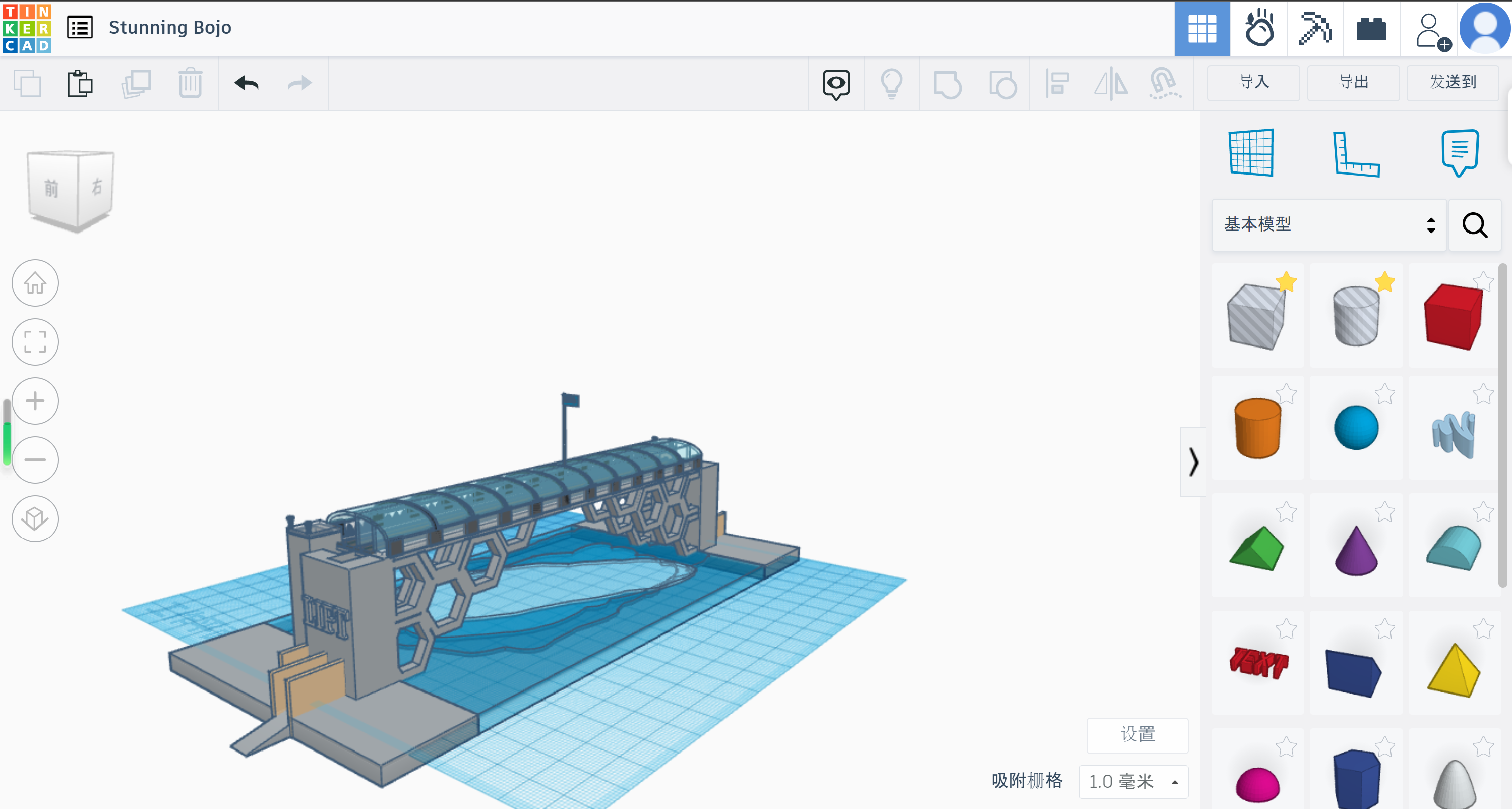Switch to the 3D design grid tab
The height and width of the screenshot is (809, 1512).
pos(1201,28)
